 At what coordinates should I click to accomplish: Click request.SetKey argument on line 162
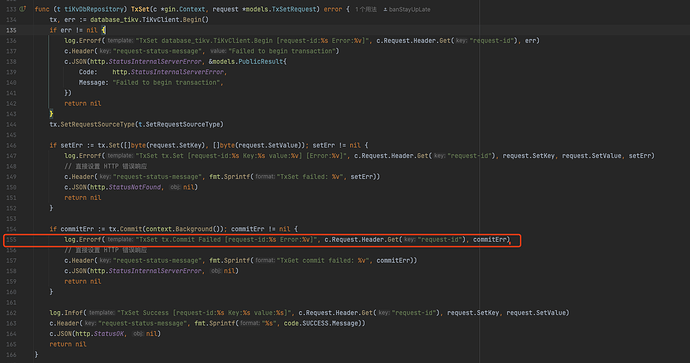[473, 312]
